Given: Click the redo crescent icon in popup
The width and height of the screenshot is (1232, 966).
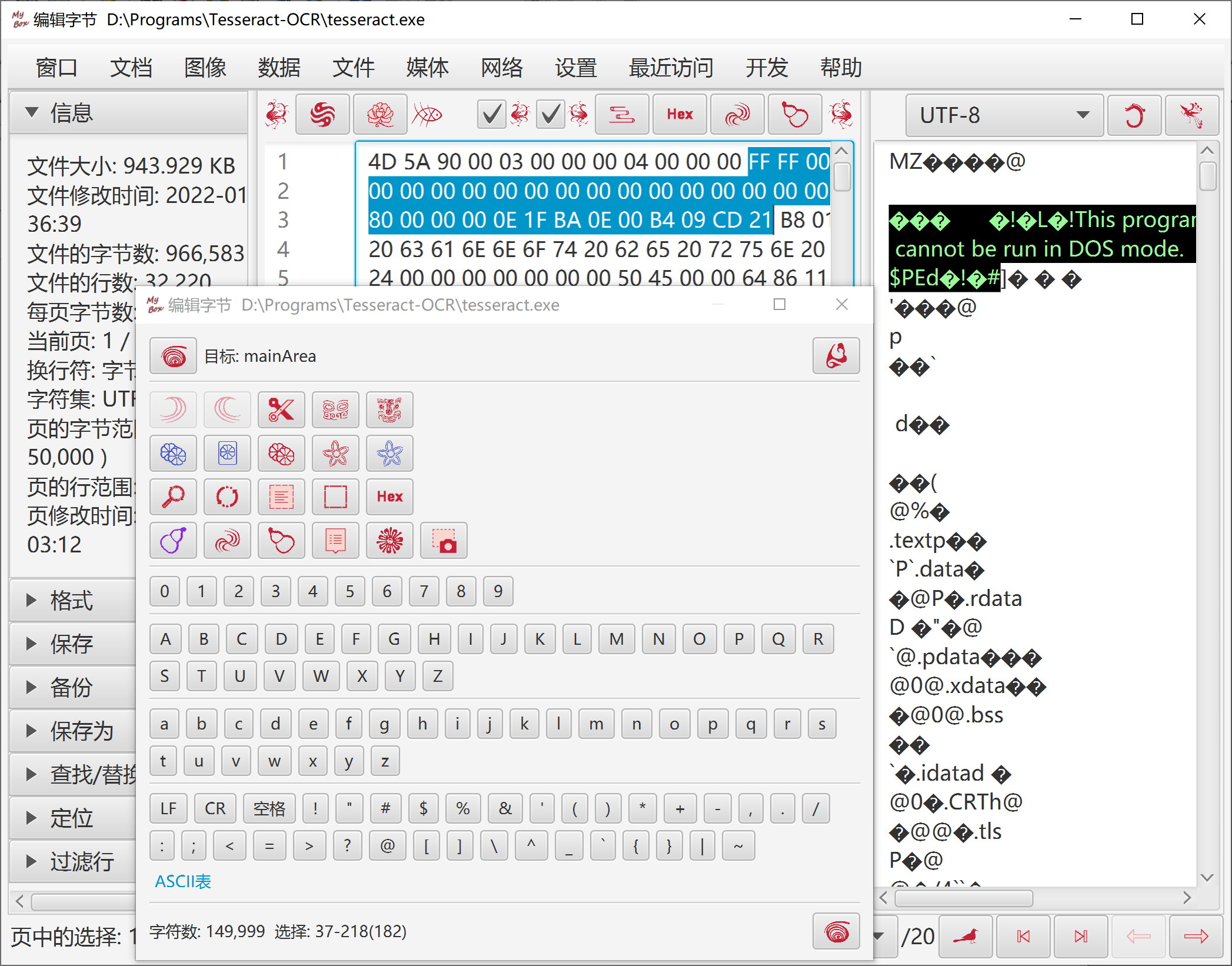Looking at the screenshot, I should click(227, 409).
